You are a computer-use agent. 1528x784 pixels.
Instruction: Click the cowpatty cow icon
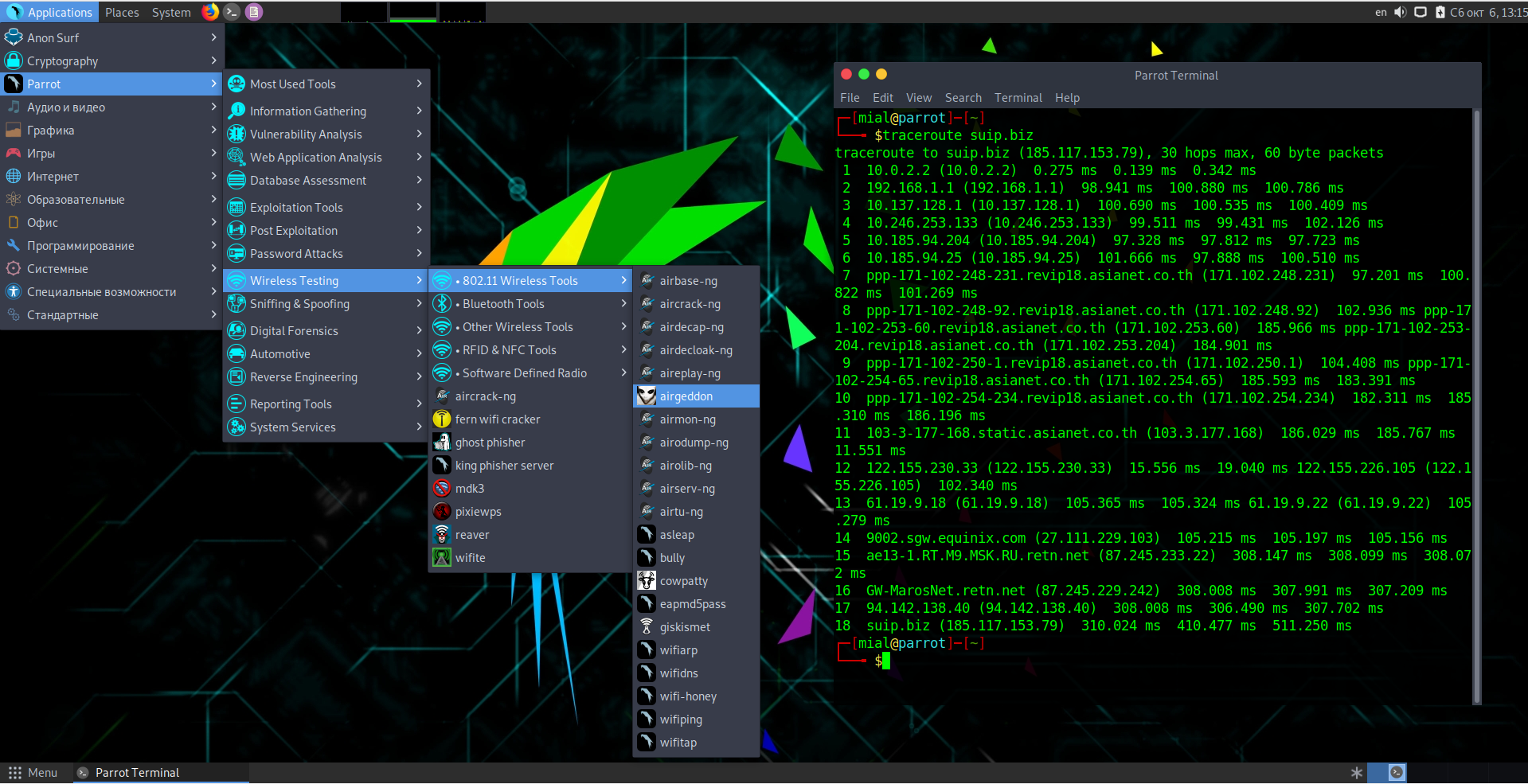[647, 581]
